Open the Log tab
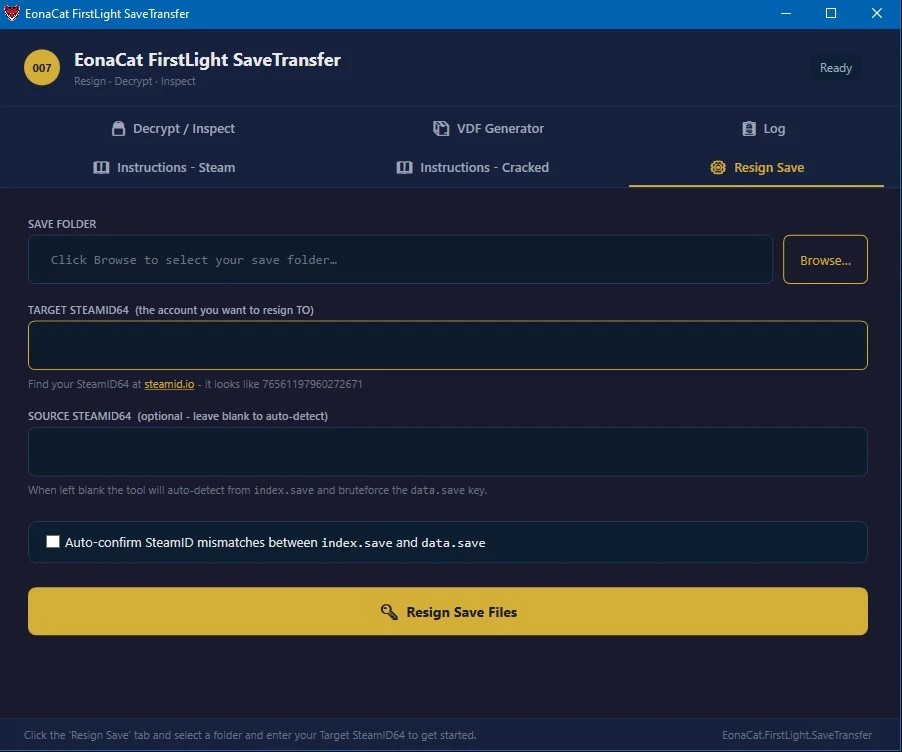This screenshot has height=752, width=902. coord(763,128)
